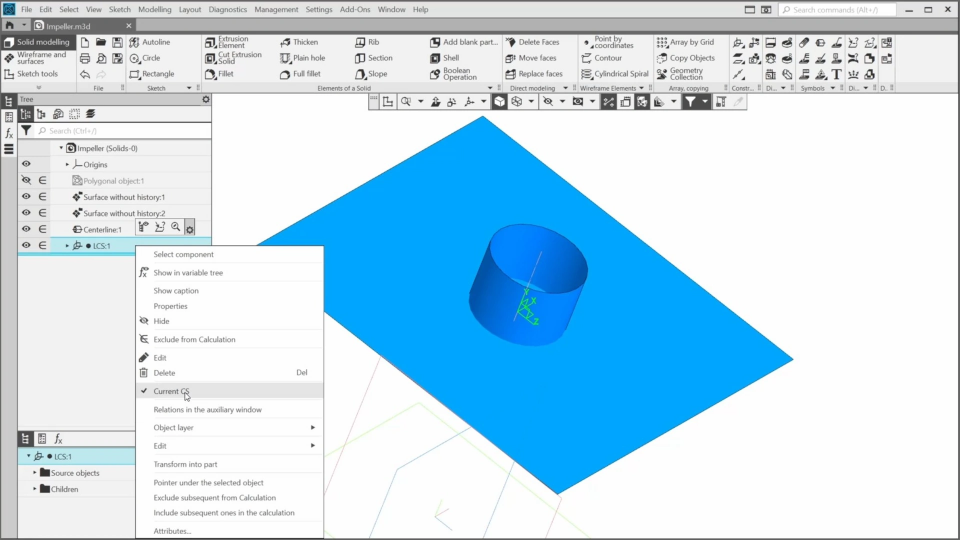Toggle the Centerline:1 visibility eye
Image resolution: width=960 pixels, height=540 pixels.
[x=26, y=229]
